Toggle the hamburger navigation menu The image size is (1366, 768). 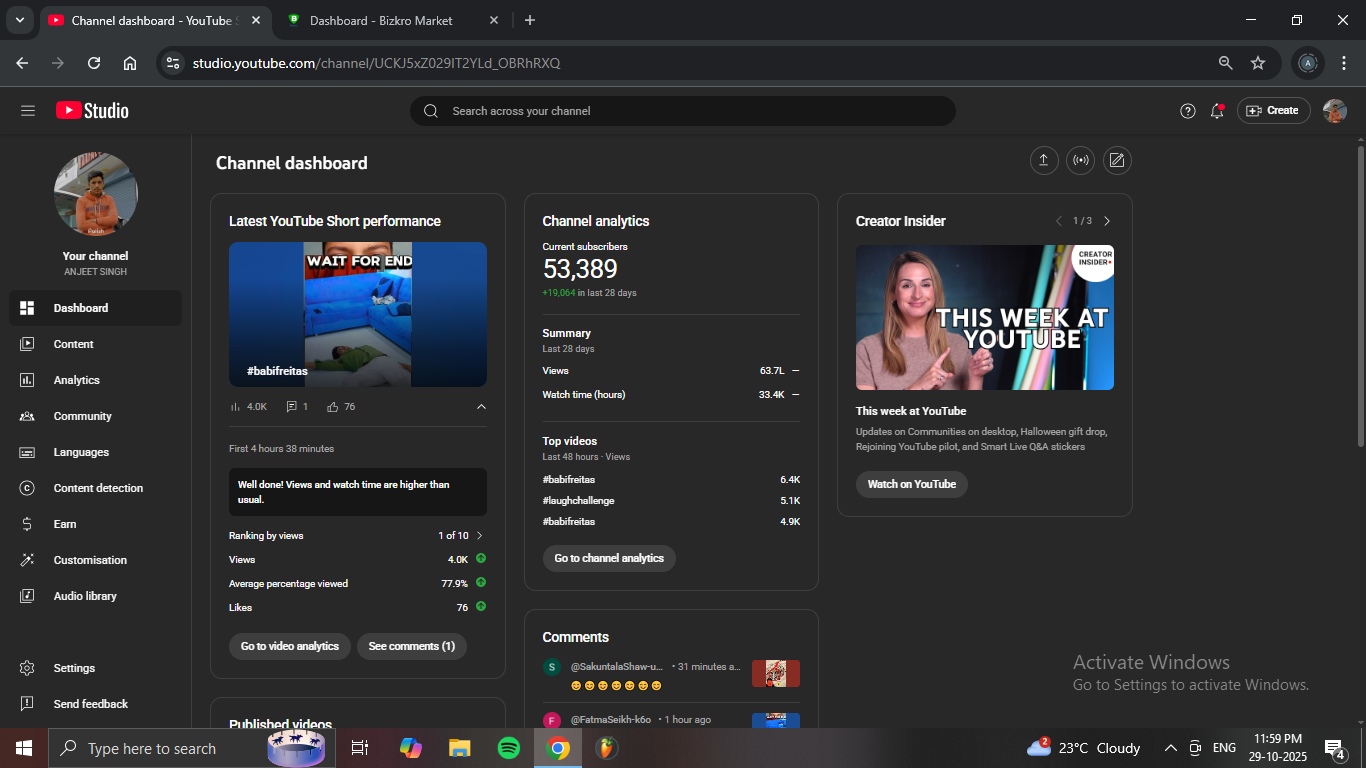click(x=28, y=111)
